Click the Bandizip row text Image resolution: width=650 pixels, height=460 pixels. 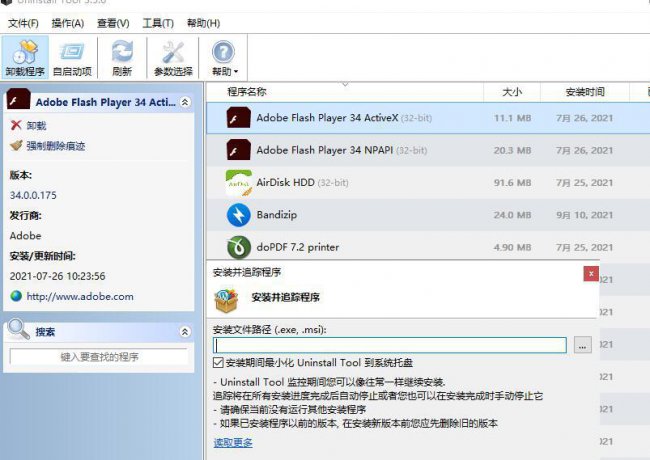[276, 215]
